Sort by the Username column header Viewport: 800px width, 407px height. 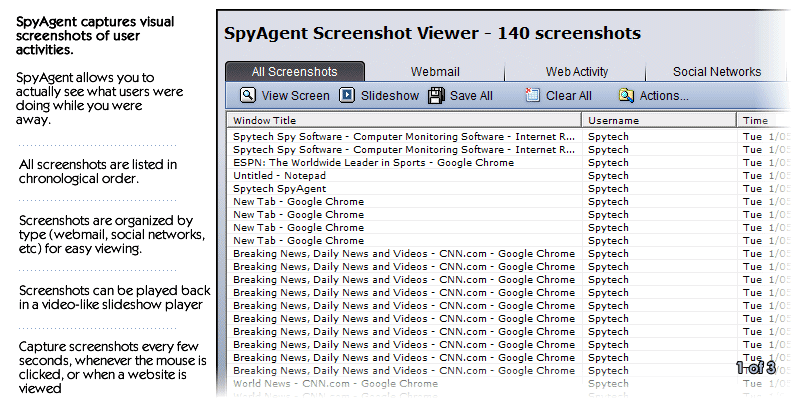coord(659,120)
